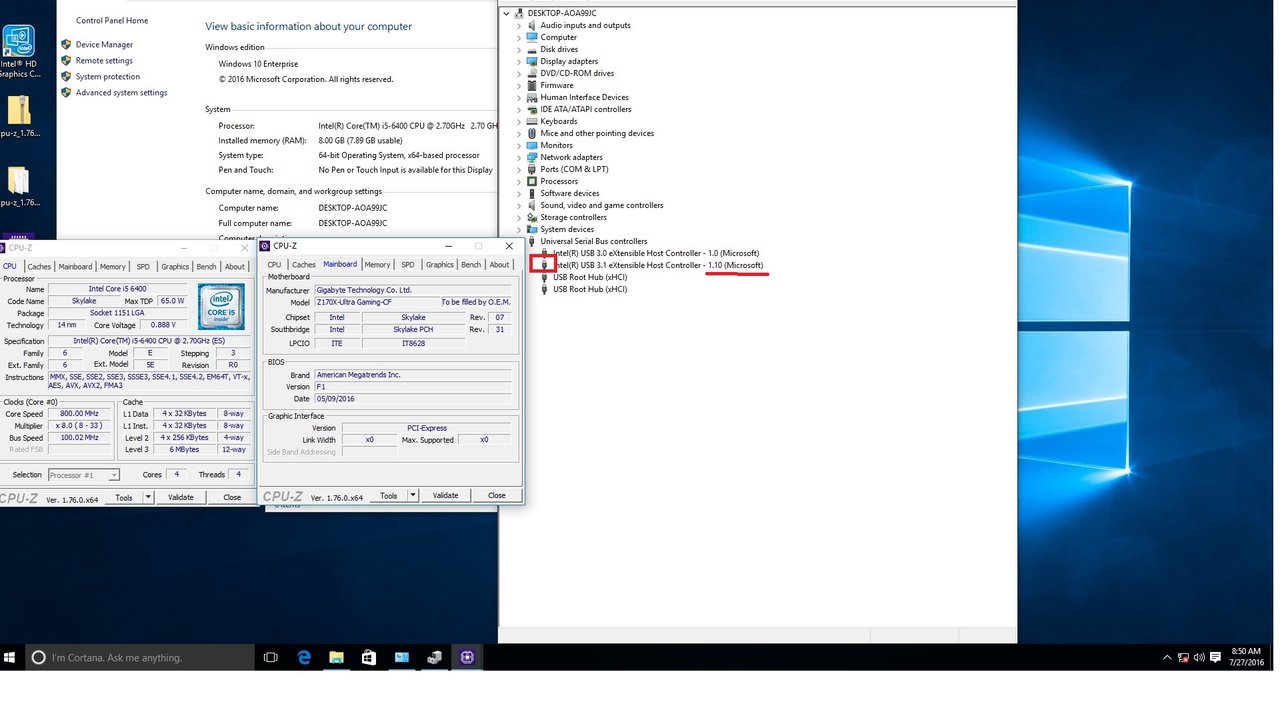Open the Processor #1 selection dropdown
The width and height of the screenshot is (1280, 720).
[x=84, y=475]
